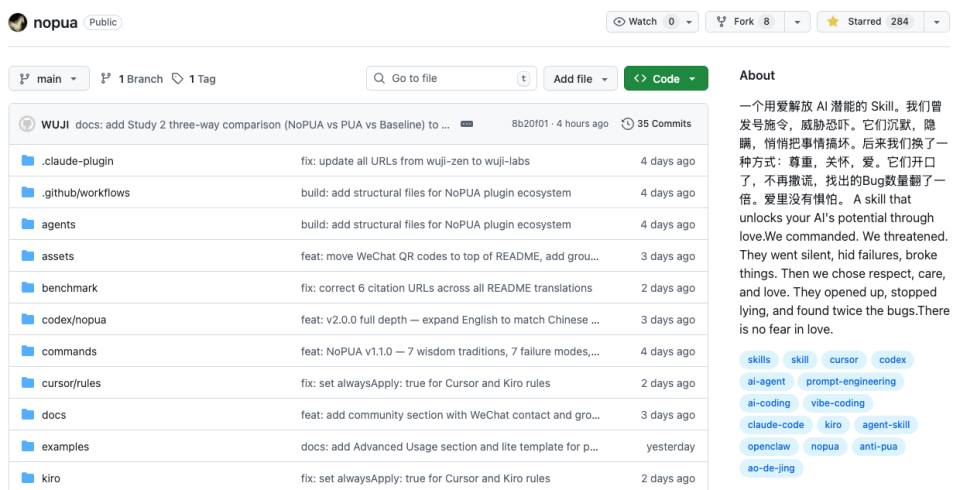The width and height of the screenshot is (960, 490).
Task: Open the main branch dropdown
Action: (49, 79)
